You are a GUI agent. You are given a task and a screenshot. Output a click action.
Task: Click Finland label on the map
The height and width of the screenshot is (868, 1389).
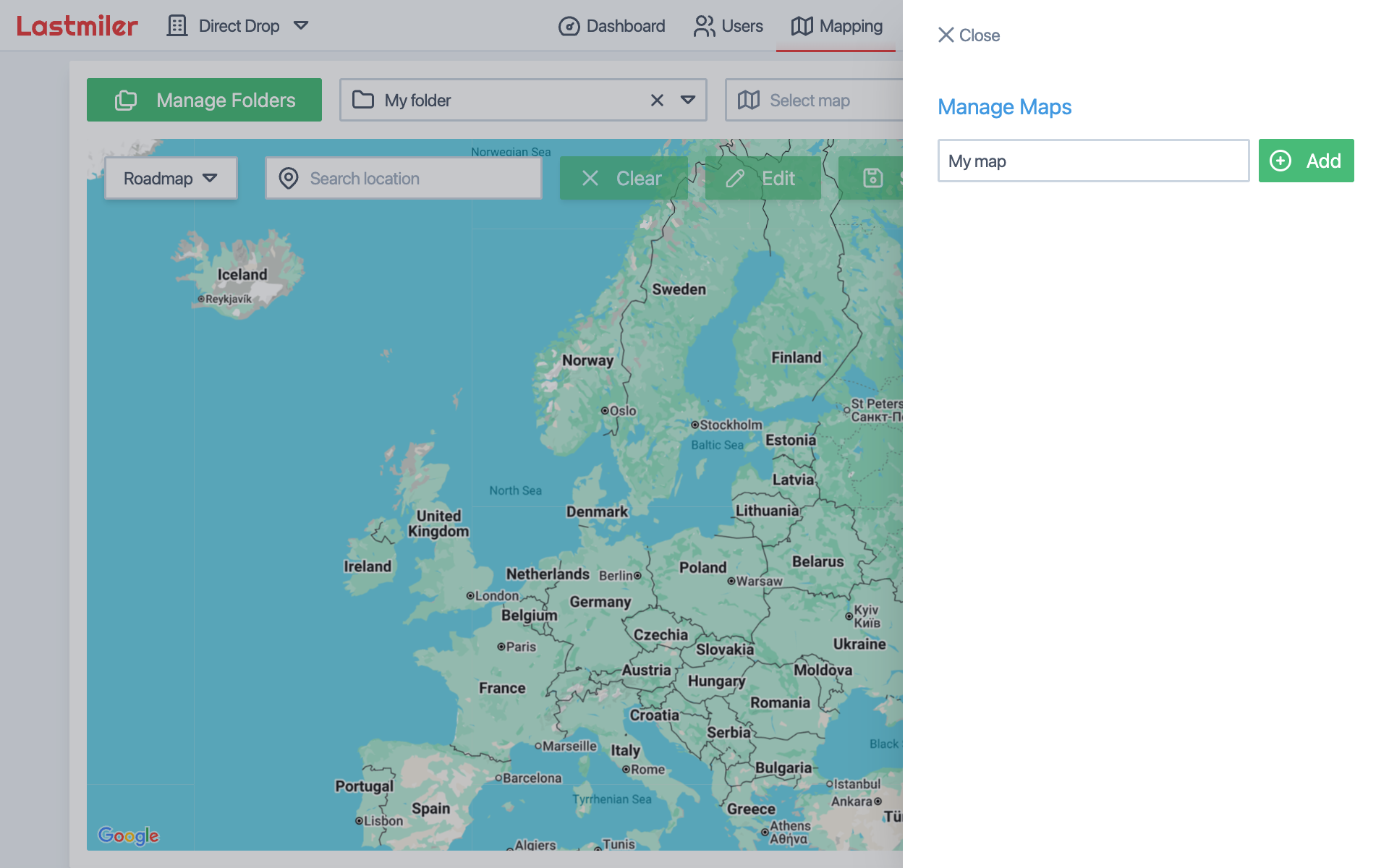point(796,357)
